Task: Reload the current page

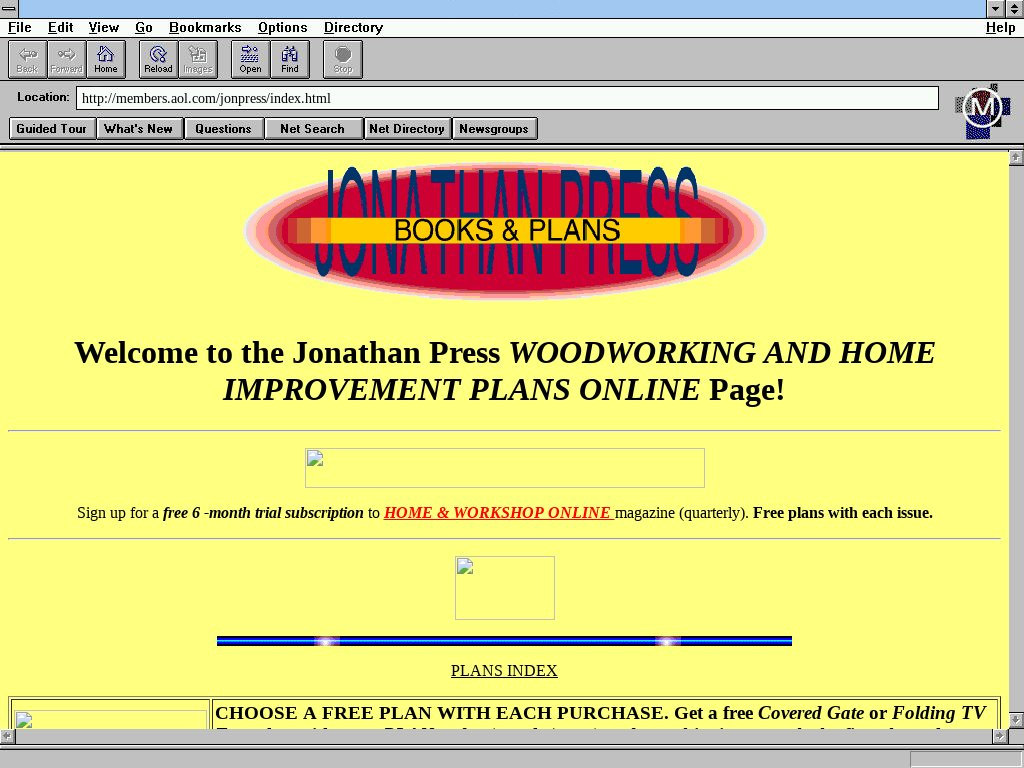Action: [x=158, y=59]
